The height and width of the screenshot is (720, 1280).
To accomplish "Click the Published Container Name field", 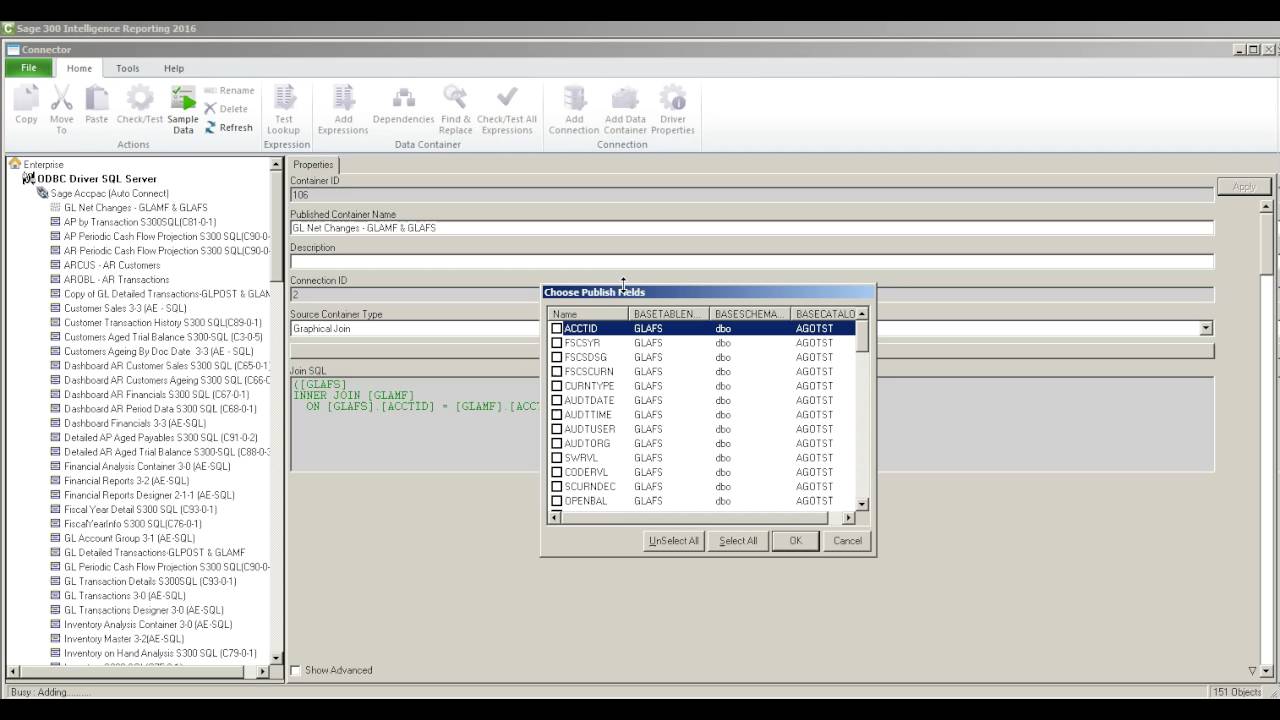I will pyautogui.click(x=751, y=228).
